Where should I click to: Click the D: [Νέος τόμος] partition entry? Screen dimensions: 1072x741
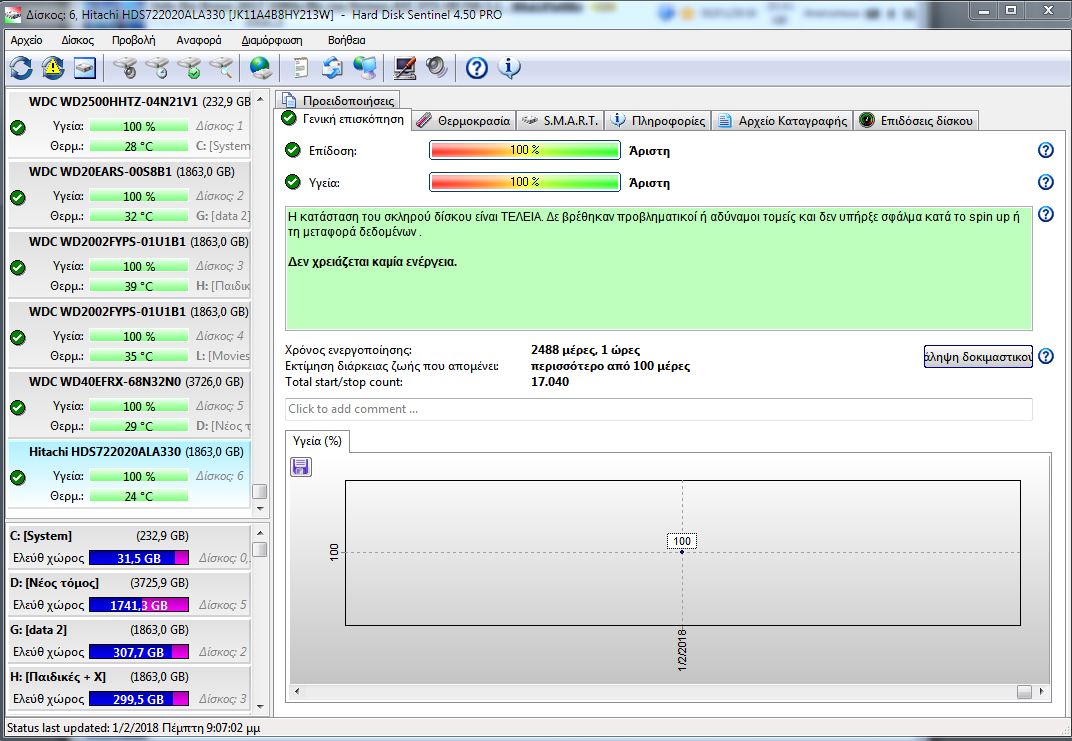[x=129, y=594]
